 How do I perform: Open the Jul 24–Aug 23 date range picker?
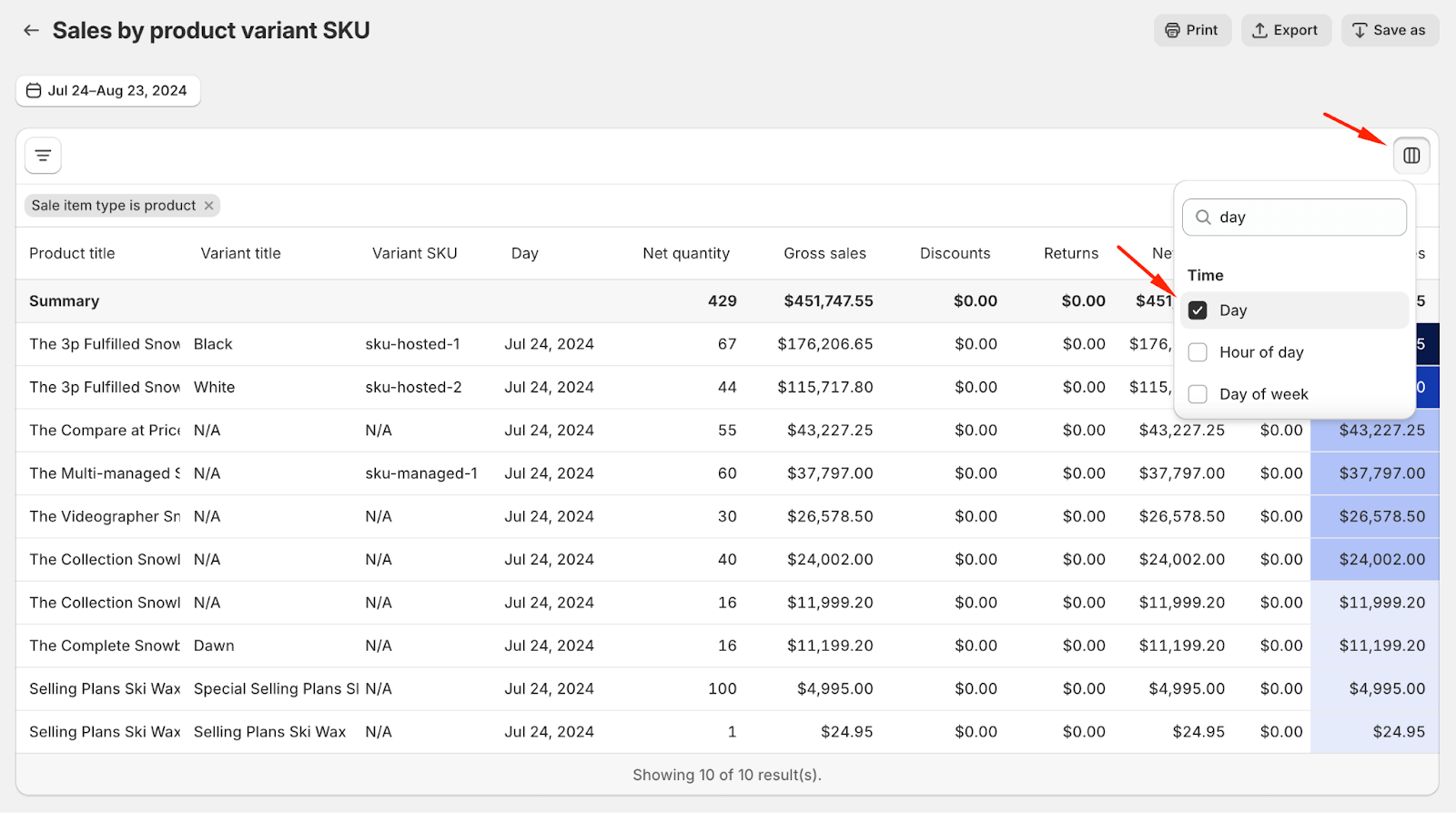[x=107, y=91]
